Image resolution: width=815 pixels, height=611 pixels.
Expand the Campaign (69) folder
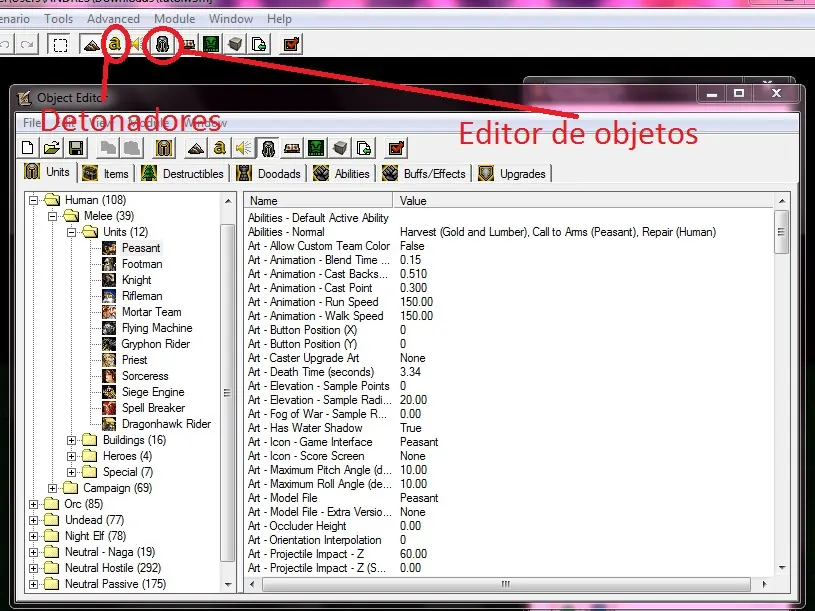[x=52, y=488]
